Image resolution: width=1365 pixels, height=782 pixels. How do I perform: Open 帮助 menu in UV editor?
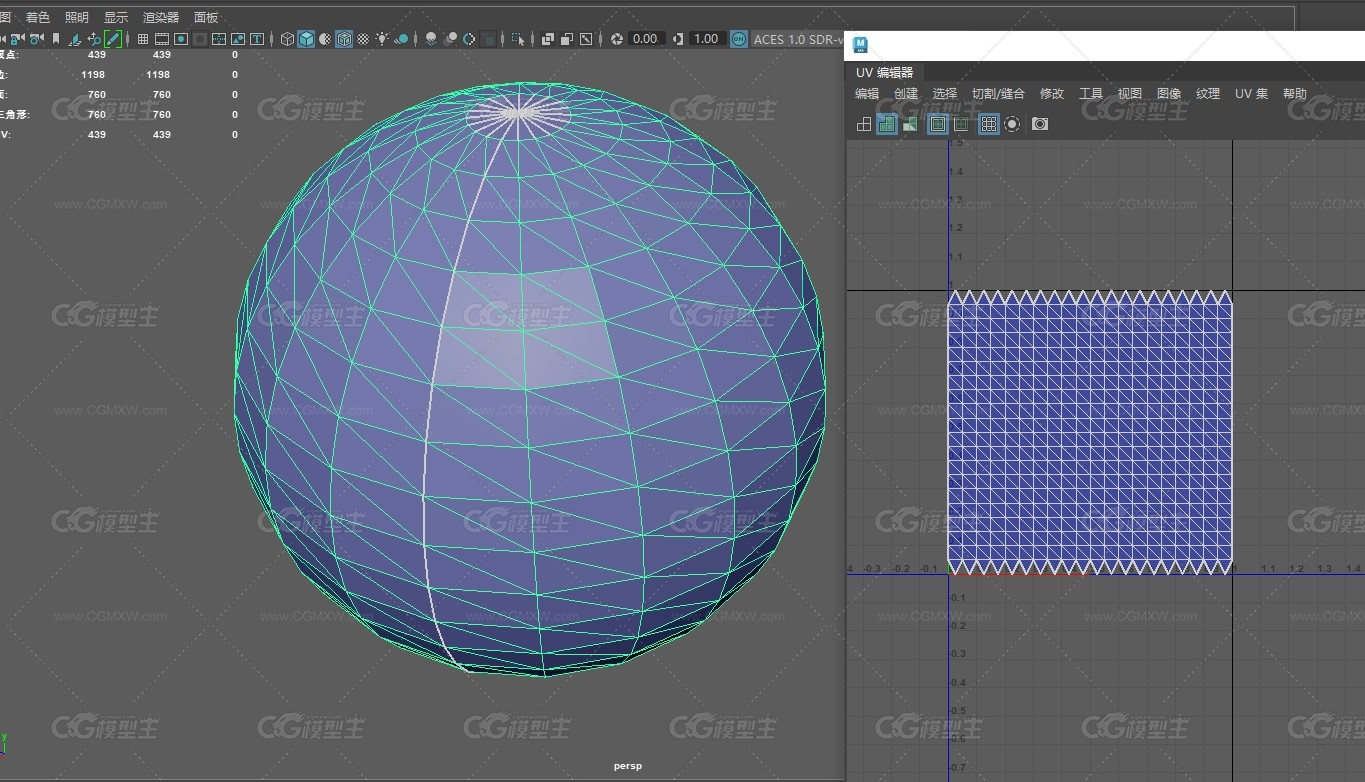[1295, 93]
